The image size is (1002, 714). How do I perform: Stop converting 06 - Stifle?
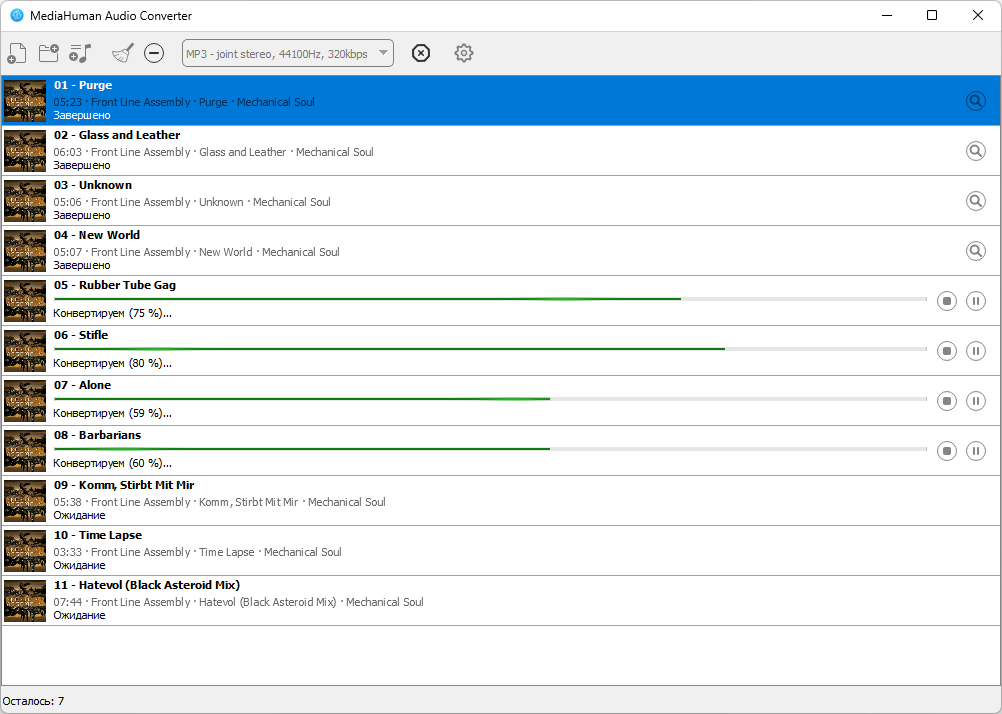[947, 351]
